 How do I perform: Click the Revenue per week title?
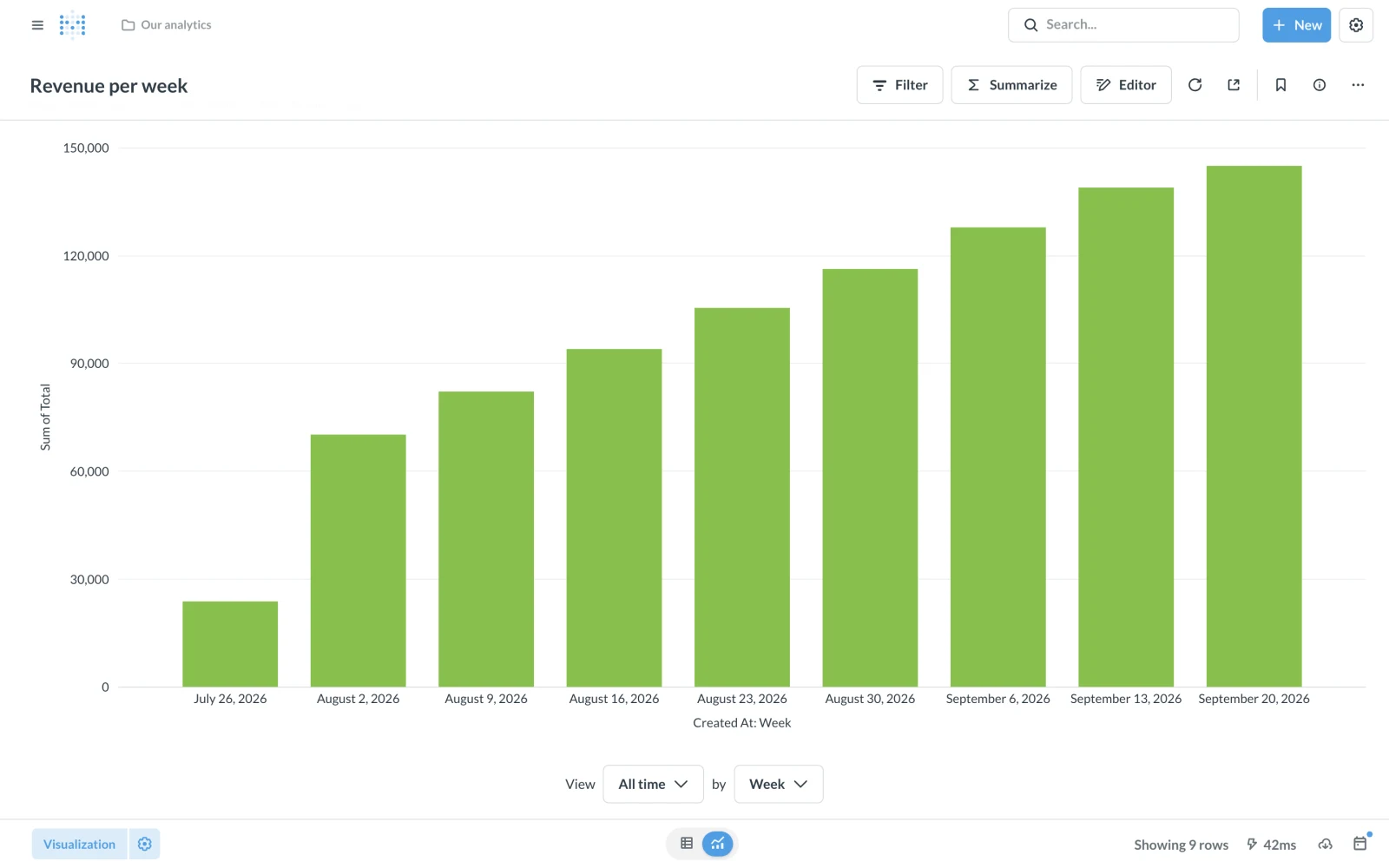tap(109, 86)
